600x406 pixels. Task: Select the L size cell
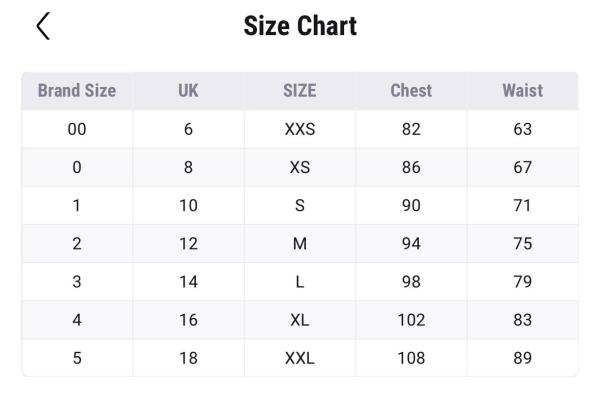point(299,282)
